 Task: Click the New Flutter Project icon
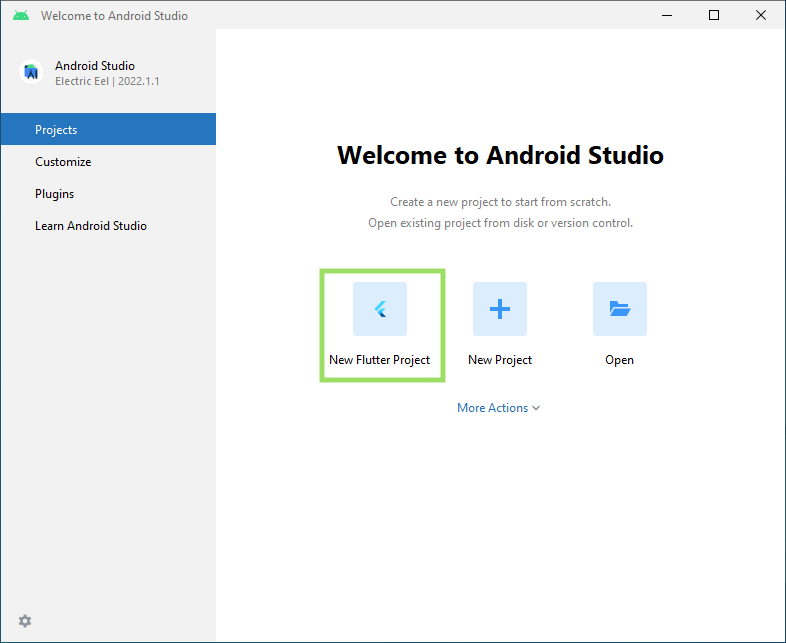[379, 309]
